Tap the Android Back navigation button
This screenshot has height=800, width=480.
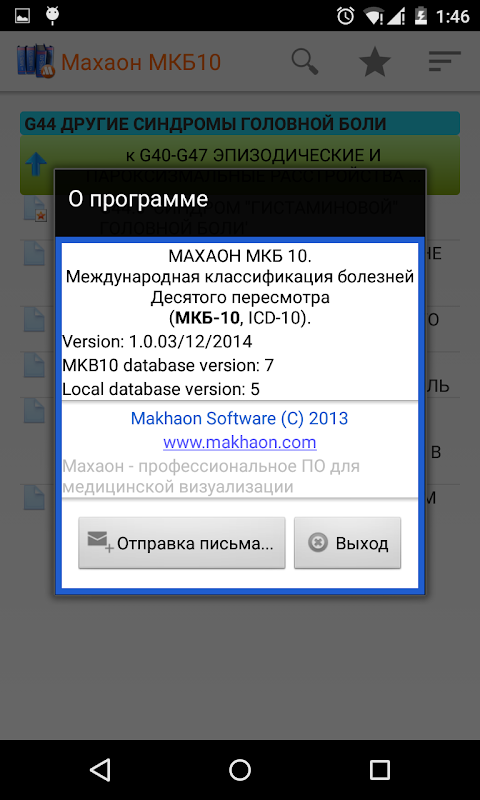click(x=100, y=769)
